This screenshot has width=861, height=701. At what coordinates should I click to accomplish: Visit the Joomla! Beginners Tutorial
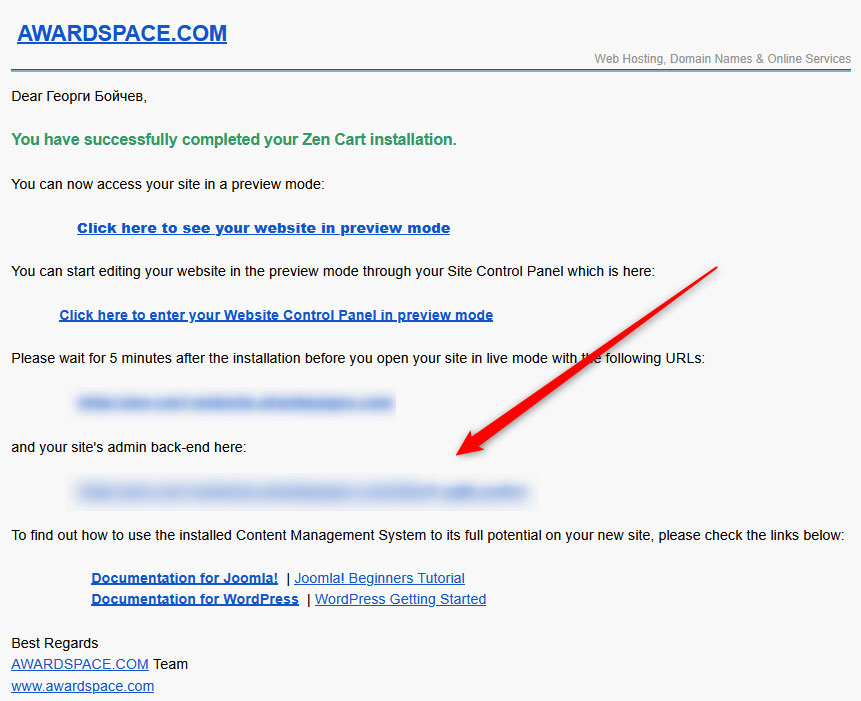378,577
